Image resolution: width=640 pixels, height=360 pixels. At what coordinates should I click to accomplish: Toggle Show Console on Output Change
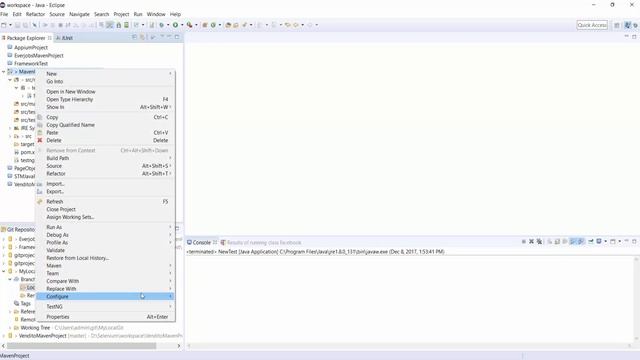click(x=573, y=242)
